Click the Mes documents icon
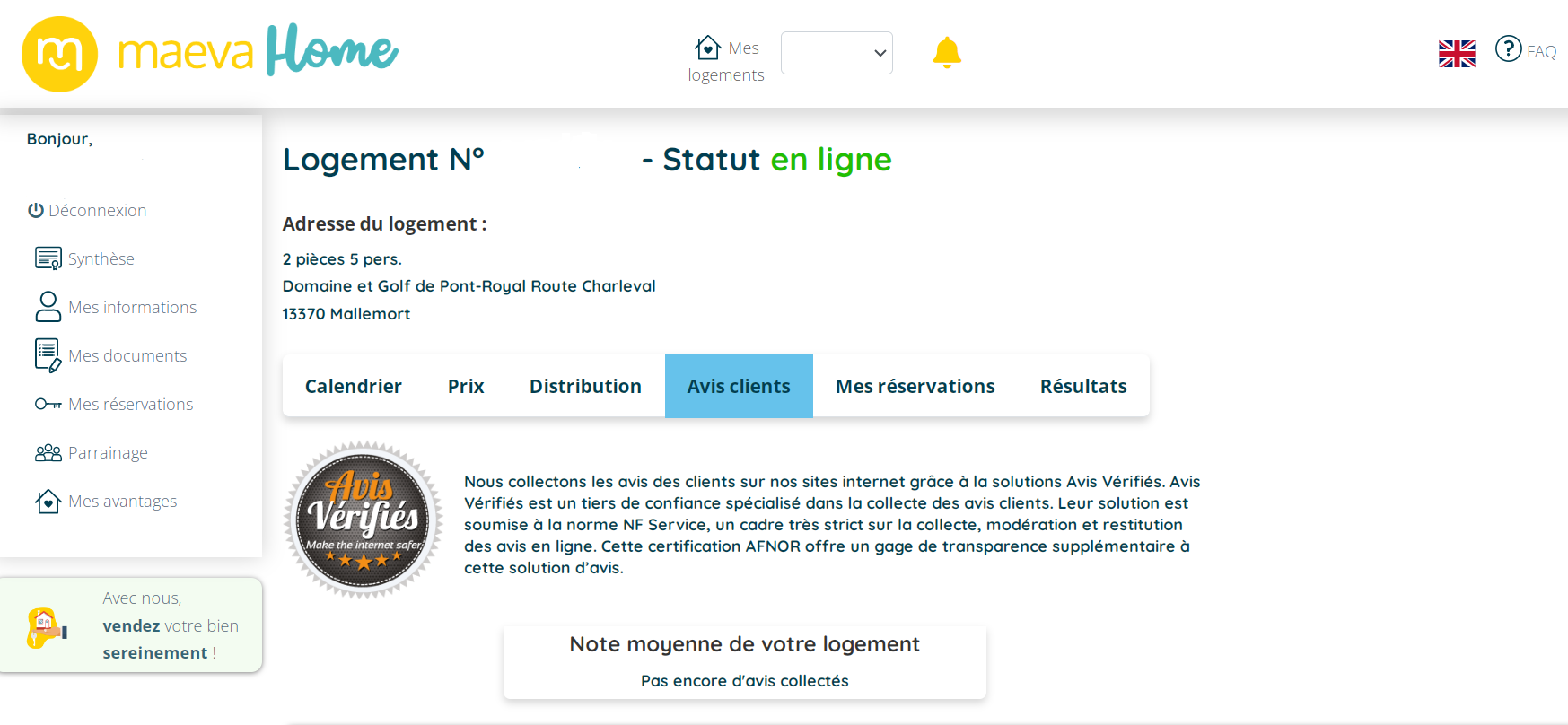This screenshot has height=725, width=1568. tap(48, 355)
